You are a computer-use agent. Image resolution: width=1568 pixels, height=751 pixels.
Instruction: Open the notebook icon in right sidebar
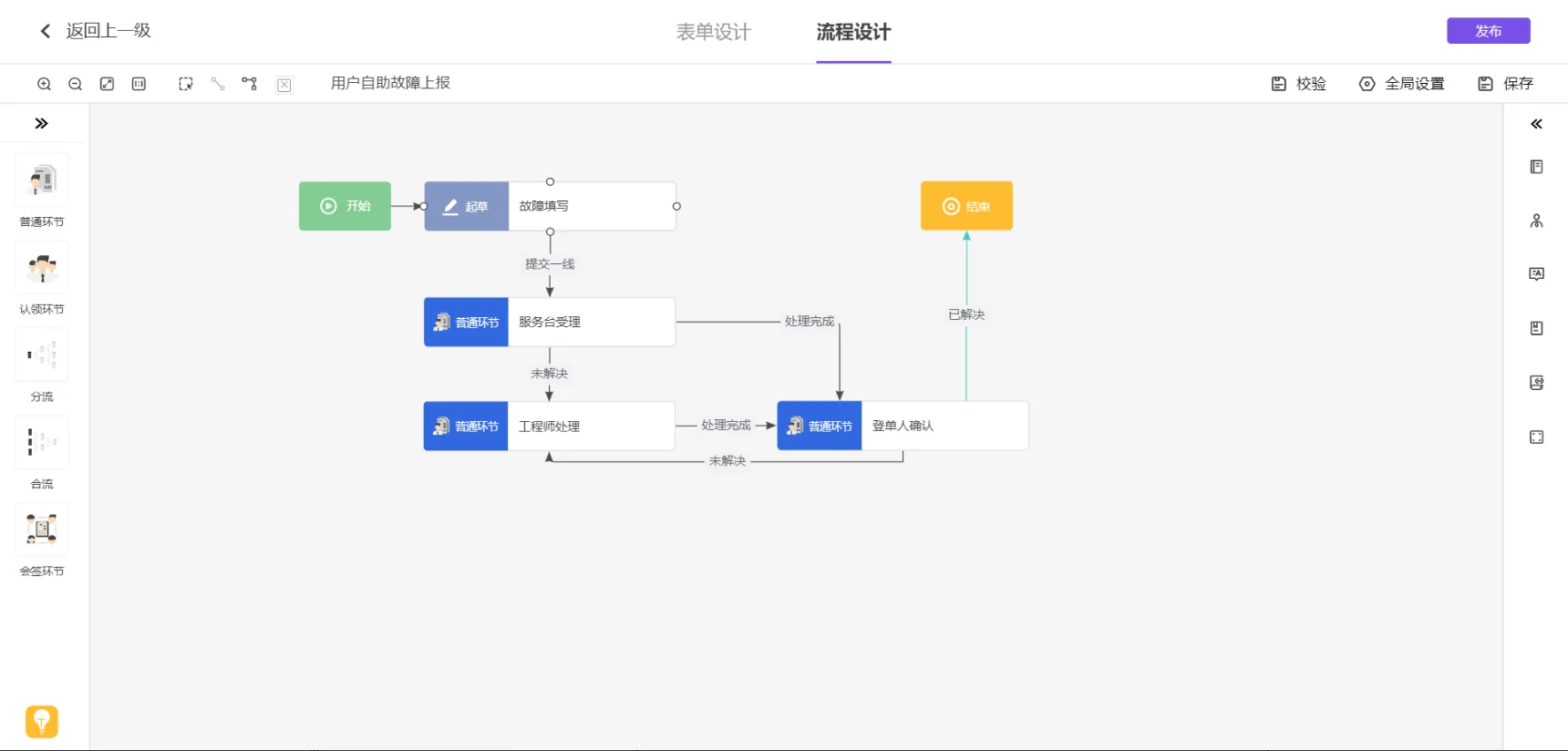(1536, 167)
